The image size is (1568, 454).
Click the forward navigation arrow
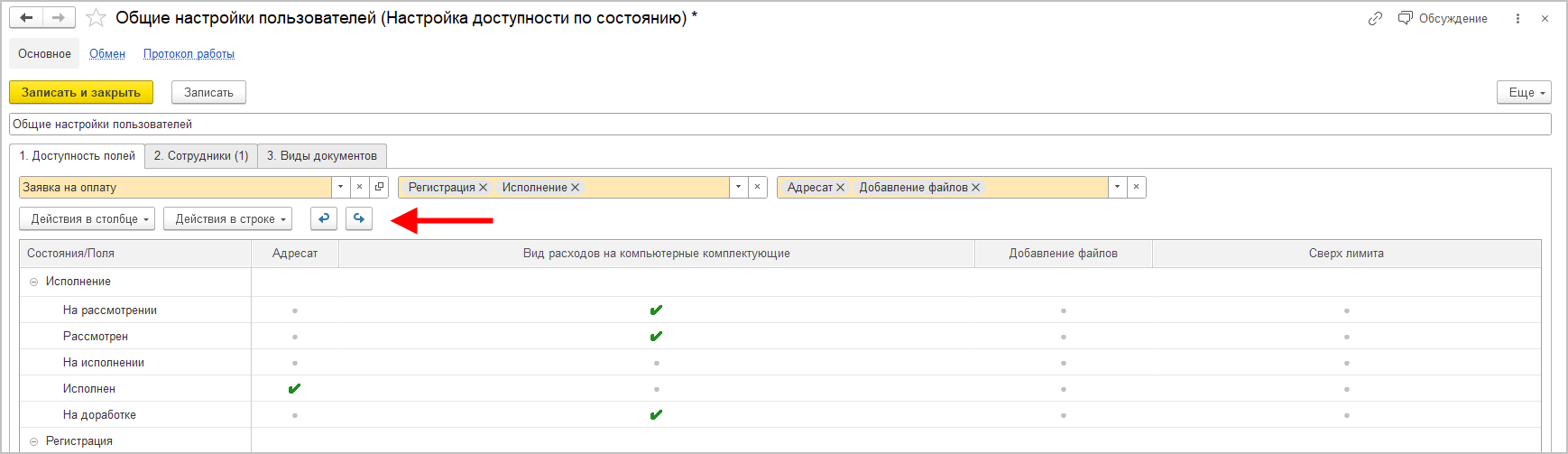pyautogui.click(x=59, y=18)
